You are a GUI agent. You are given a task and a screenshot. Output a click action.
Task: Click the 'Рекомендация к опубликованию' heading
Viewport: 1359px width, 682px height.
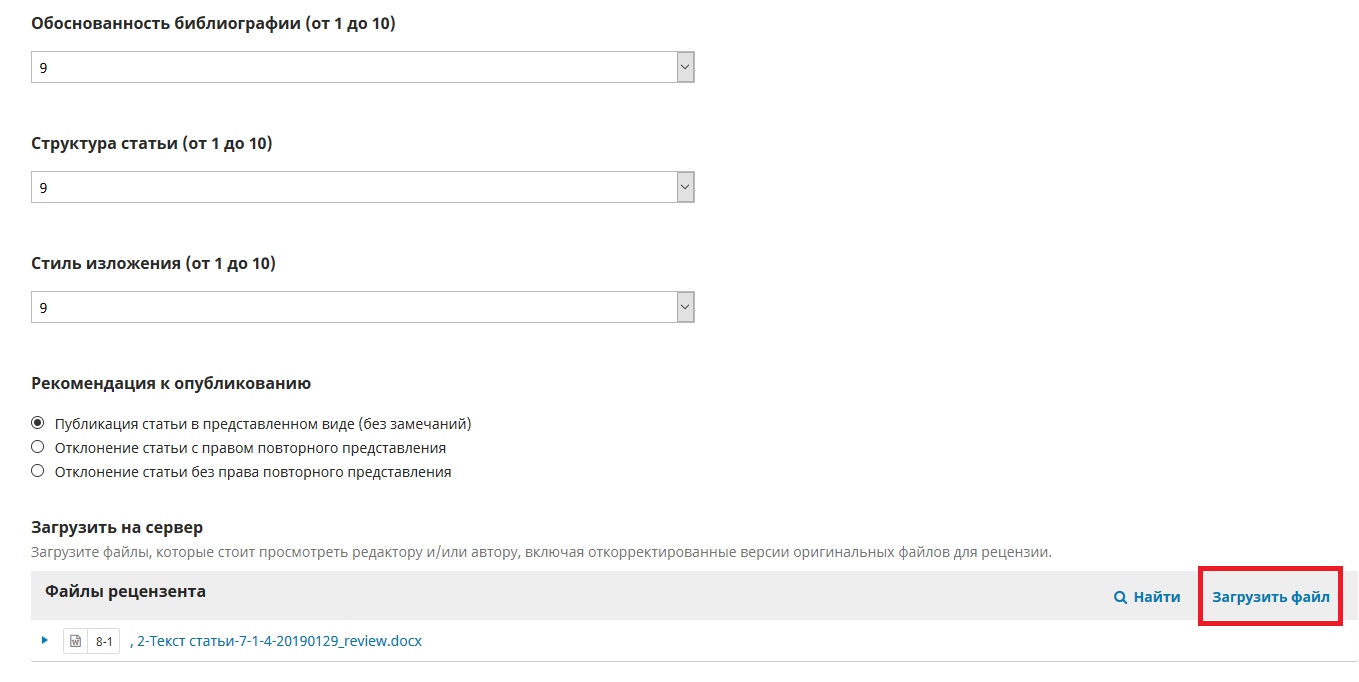[171, 383]
